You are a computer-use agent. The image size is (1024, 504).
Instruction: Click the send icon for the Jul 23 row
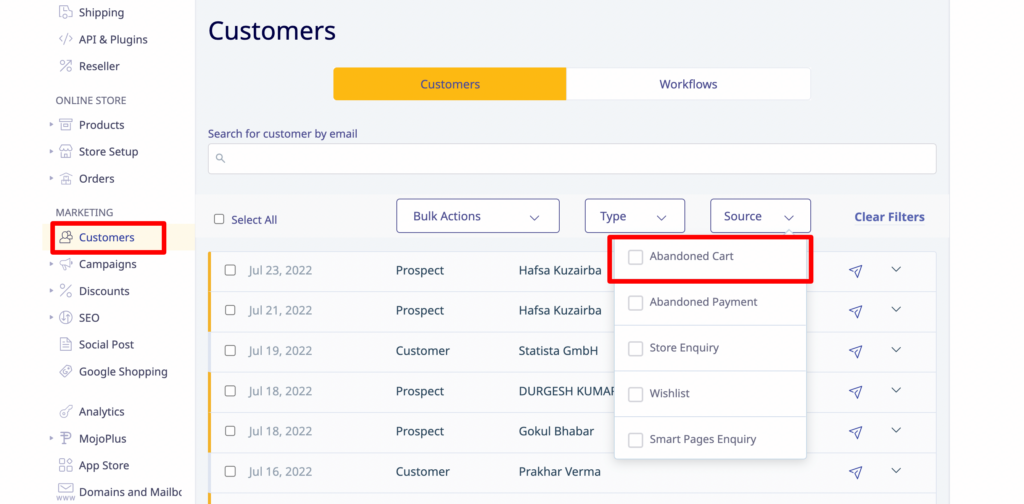855,271
